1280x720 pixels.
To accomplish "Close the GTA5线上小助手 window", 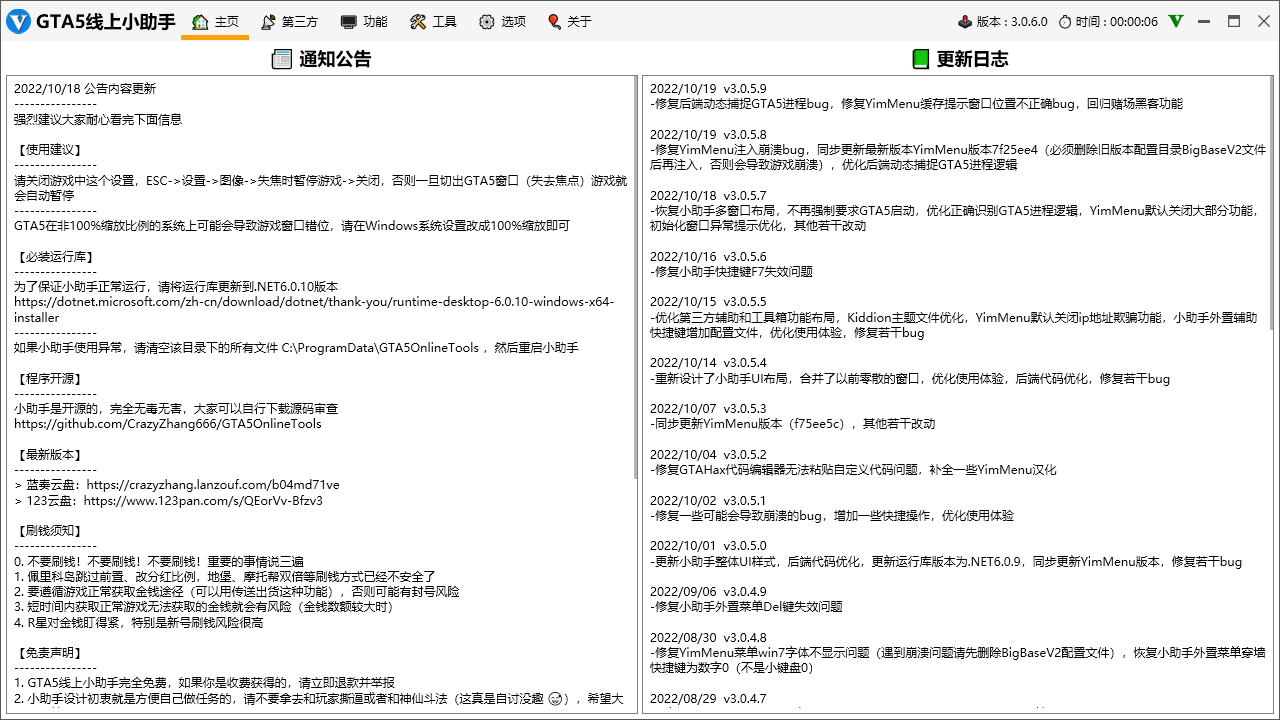I will tap(1262, 21).
